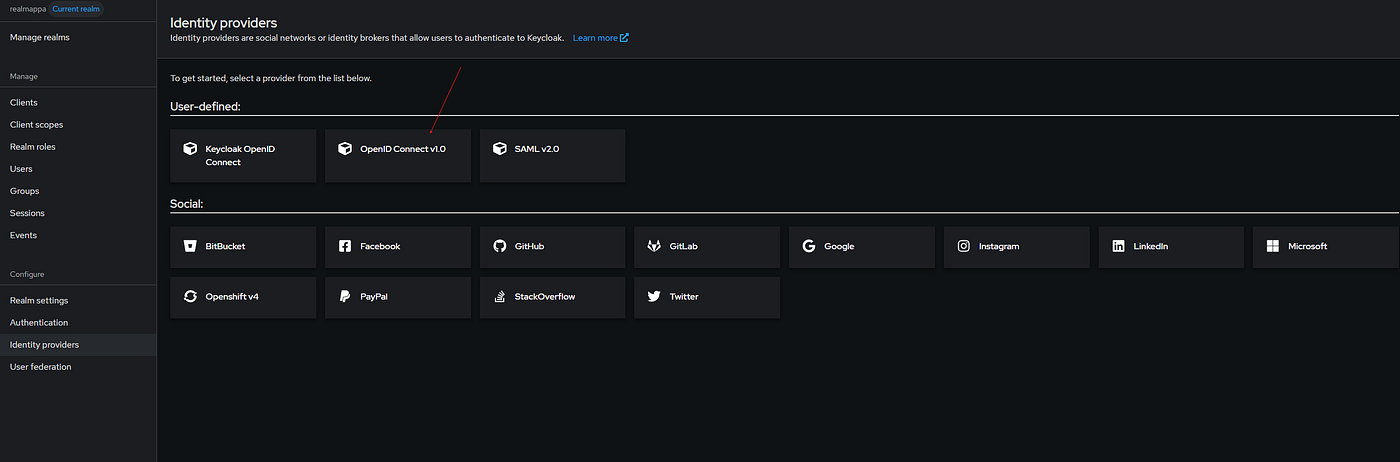Click the BitBucket logo icon
The width and height of the screenshot is (1400, 462).
190,246
